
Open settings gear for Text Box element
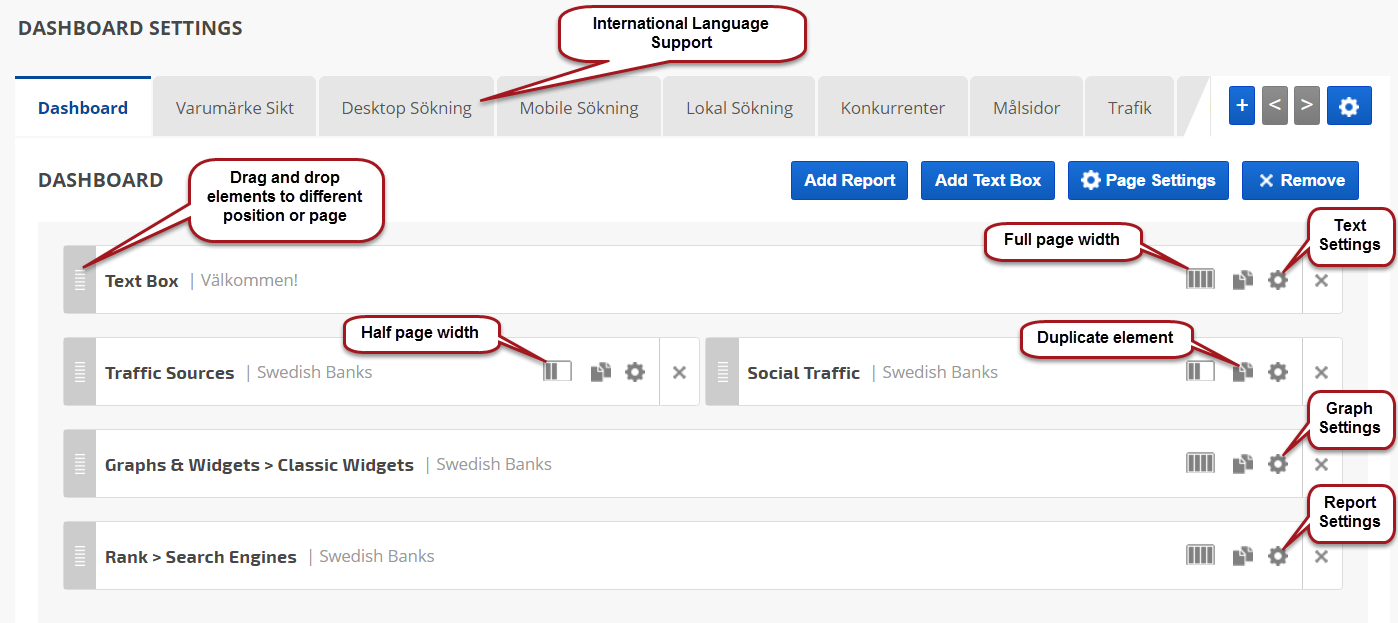pyautogui.click(x=1277, y=280)
